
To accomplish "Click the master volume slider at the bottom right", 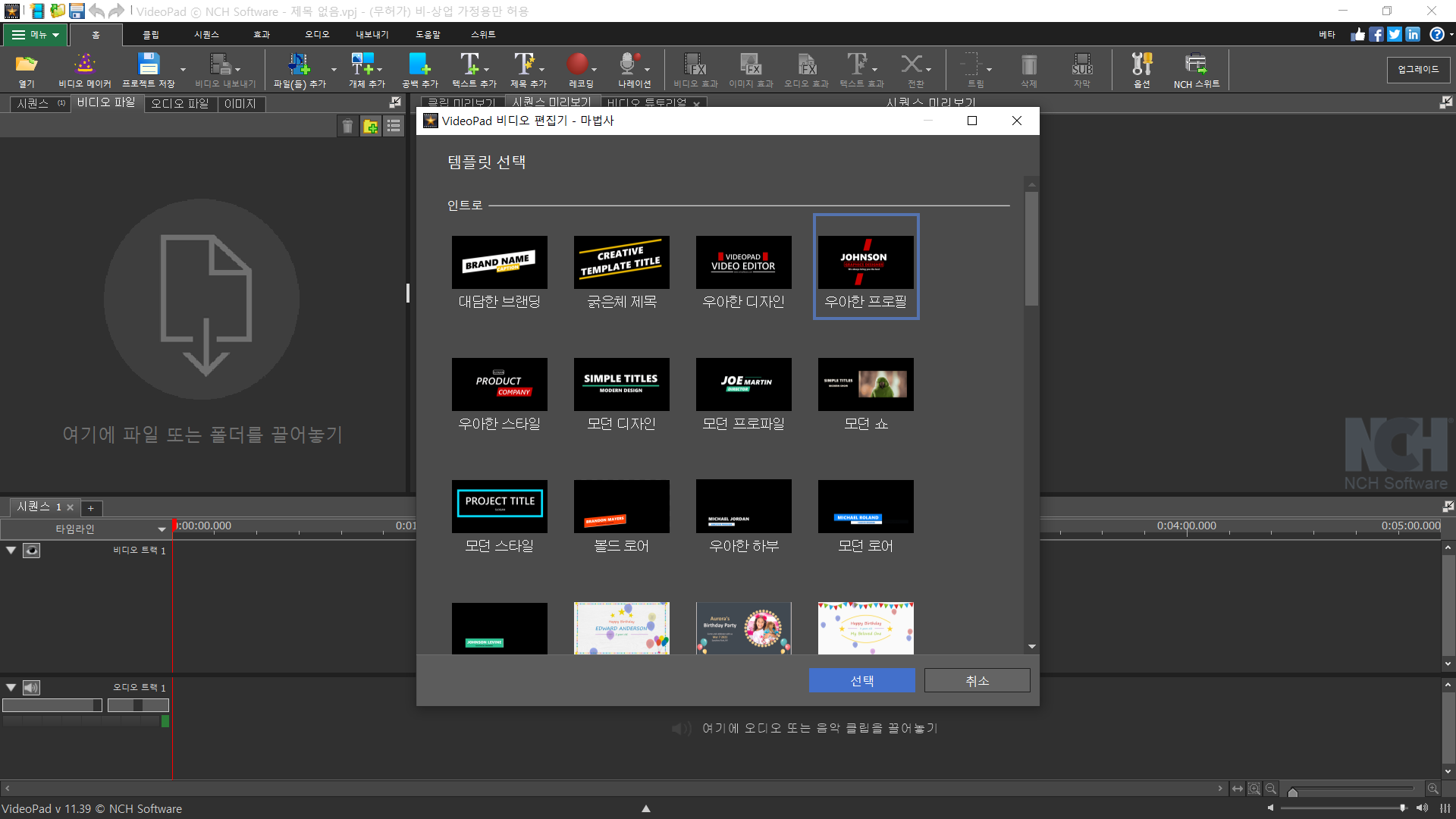I will pos(1342,808).
